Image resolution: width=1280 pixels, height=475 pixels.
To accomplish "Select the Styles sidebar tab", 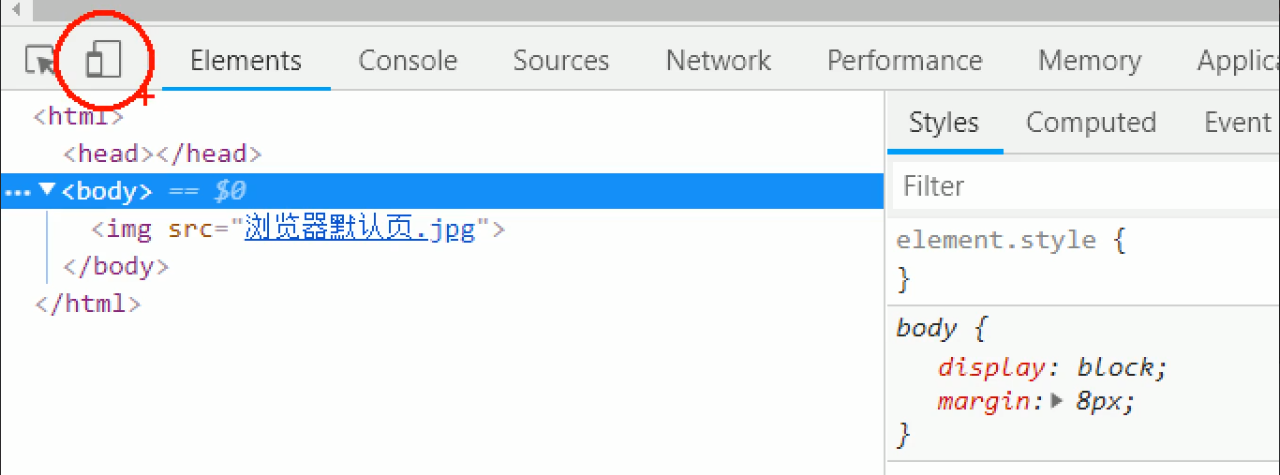I will coord(944,122).
